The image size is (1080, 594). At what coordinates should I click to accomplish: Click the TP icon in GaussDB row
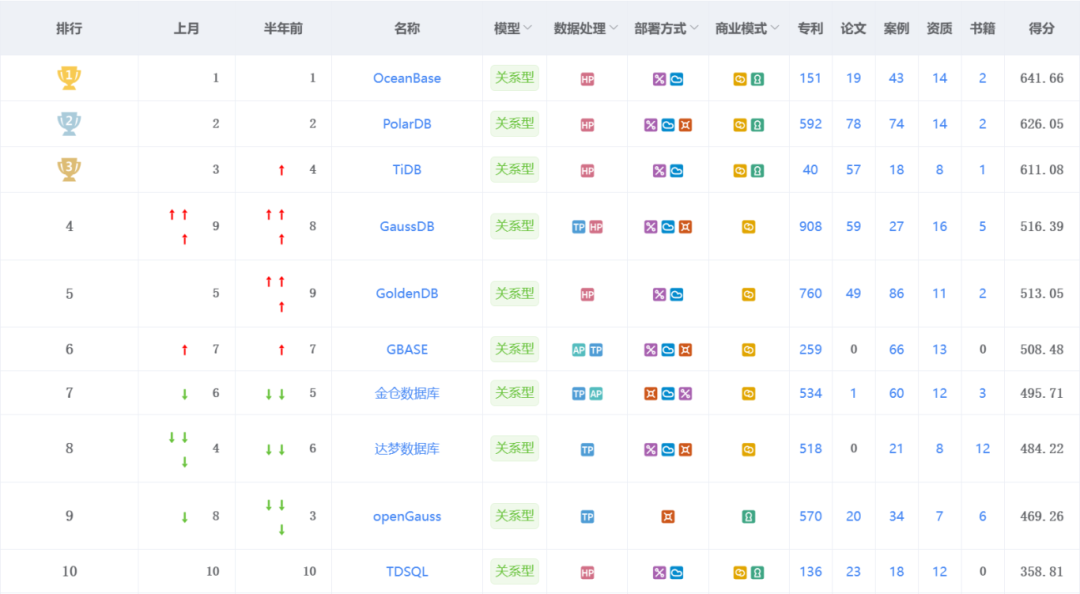[579, 227]
